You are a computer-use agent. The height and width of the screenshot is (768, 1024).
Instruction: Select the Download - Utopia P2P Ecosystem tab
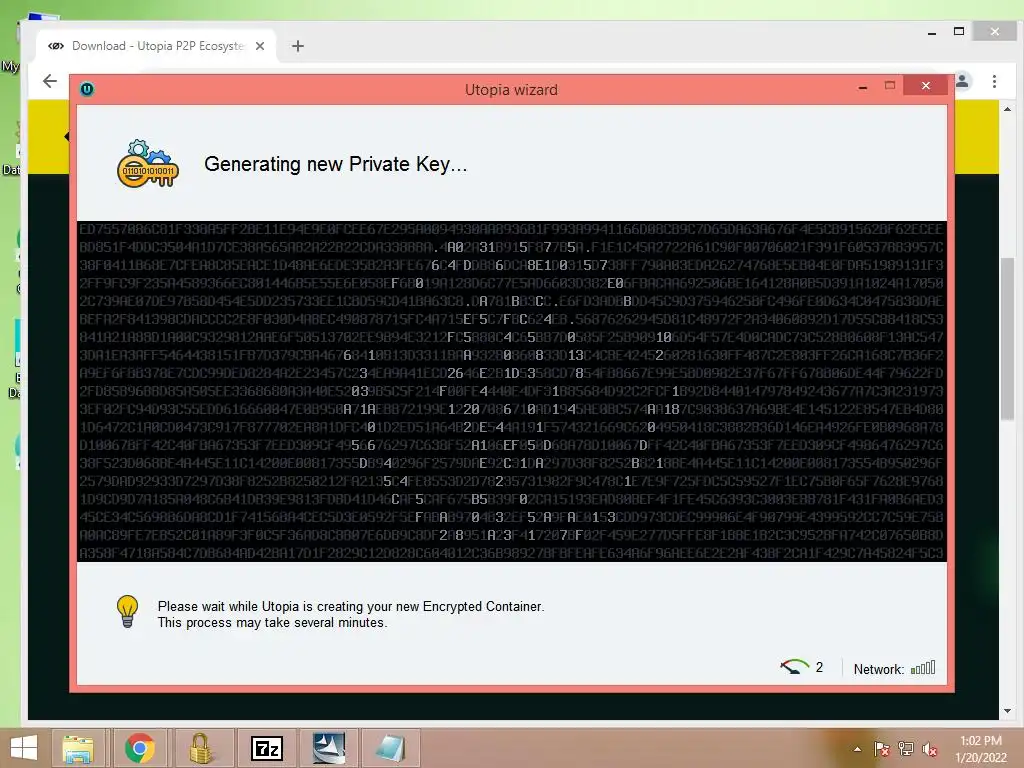click(157, 46)
